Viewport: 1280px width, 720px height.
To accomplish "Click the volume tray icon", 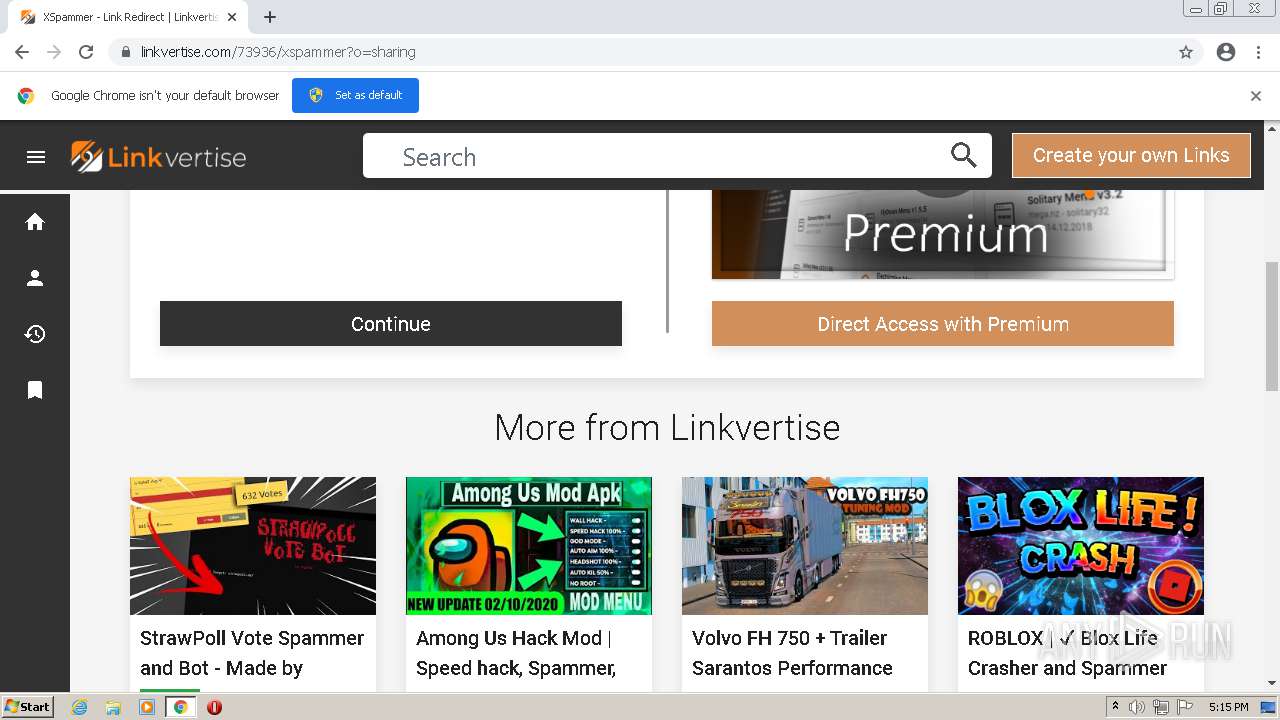I will click(x=1137, y=707).
